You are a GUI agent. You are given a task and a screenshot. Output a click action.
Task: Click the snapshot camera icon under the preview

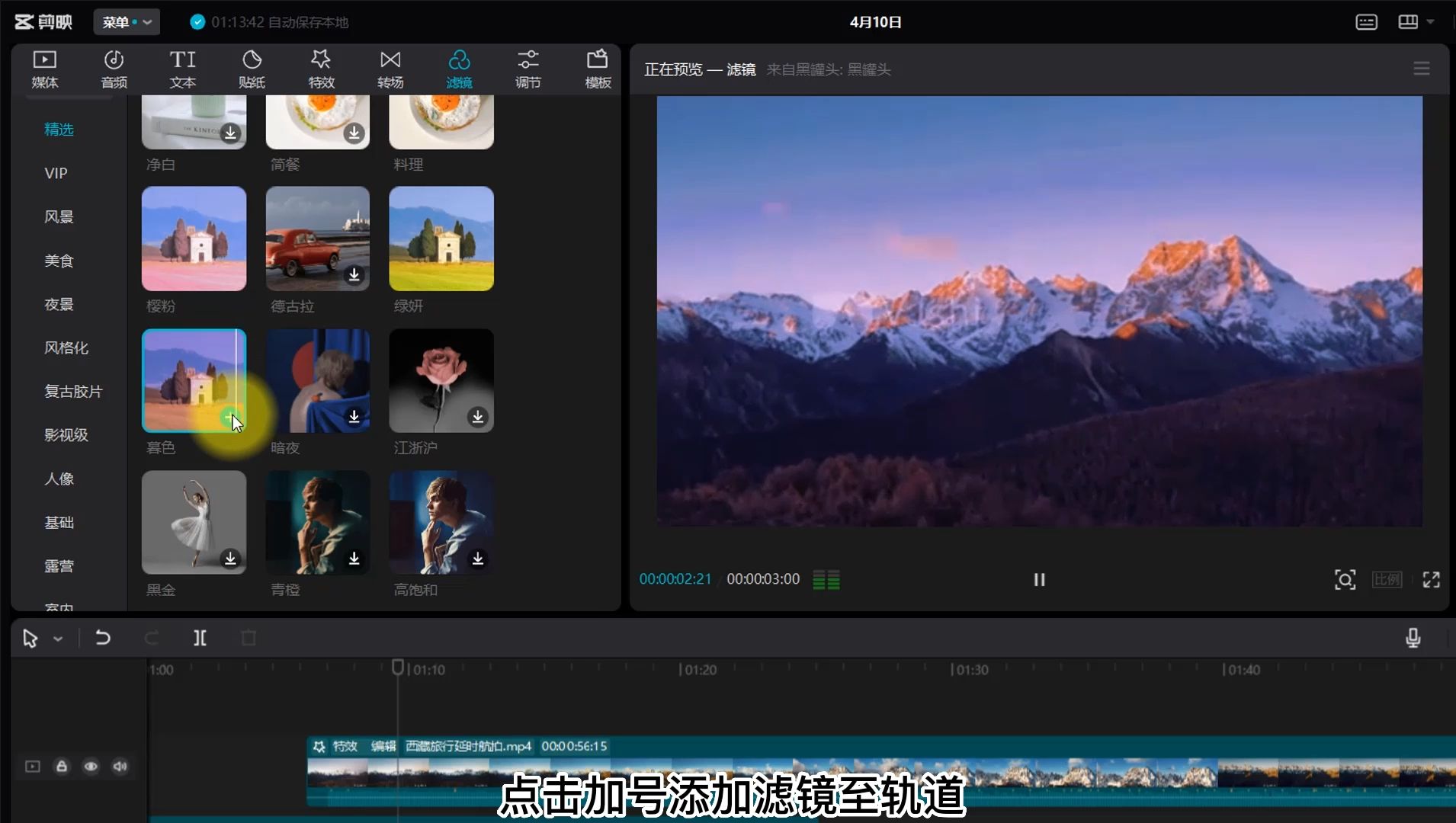1345,579
